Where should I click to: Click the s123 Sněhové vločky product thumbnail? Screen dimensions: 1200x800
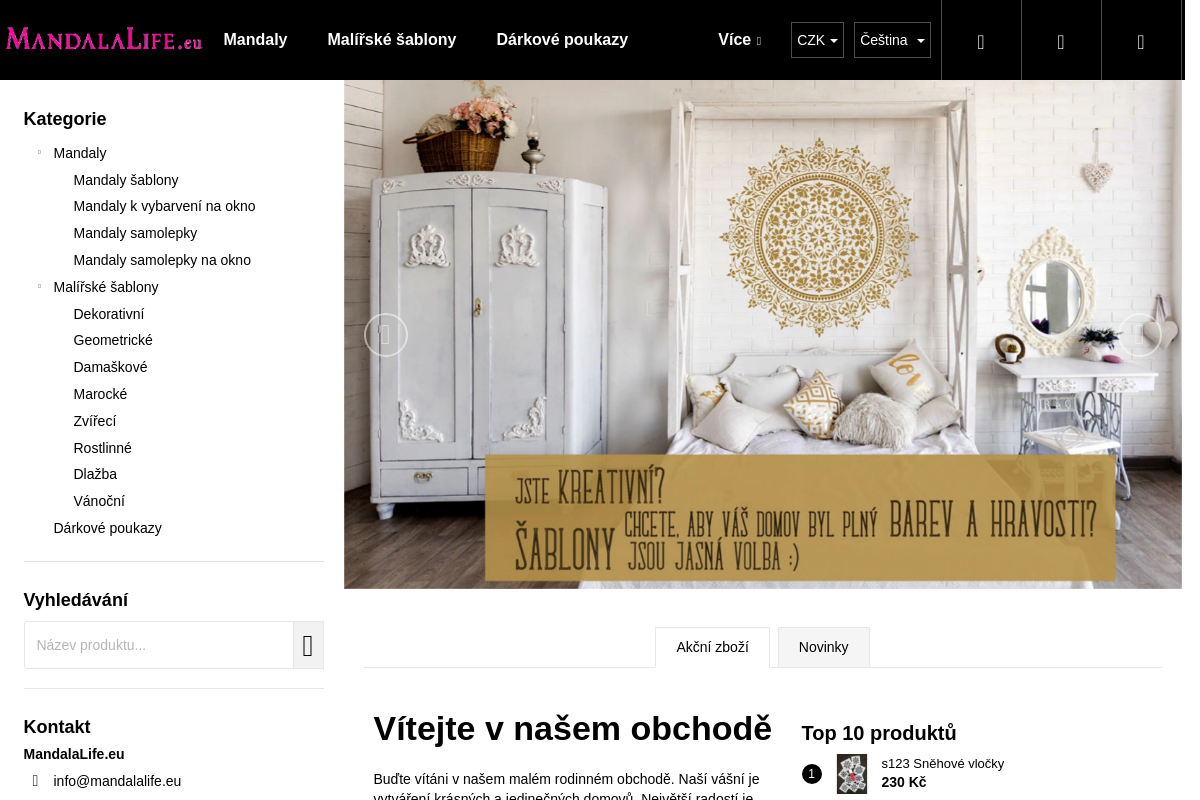tap(852, 774)
